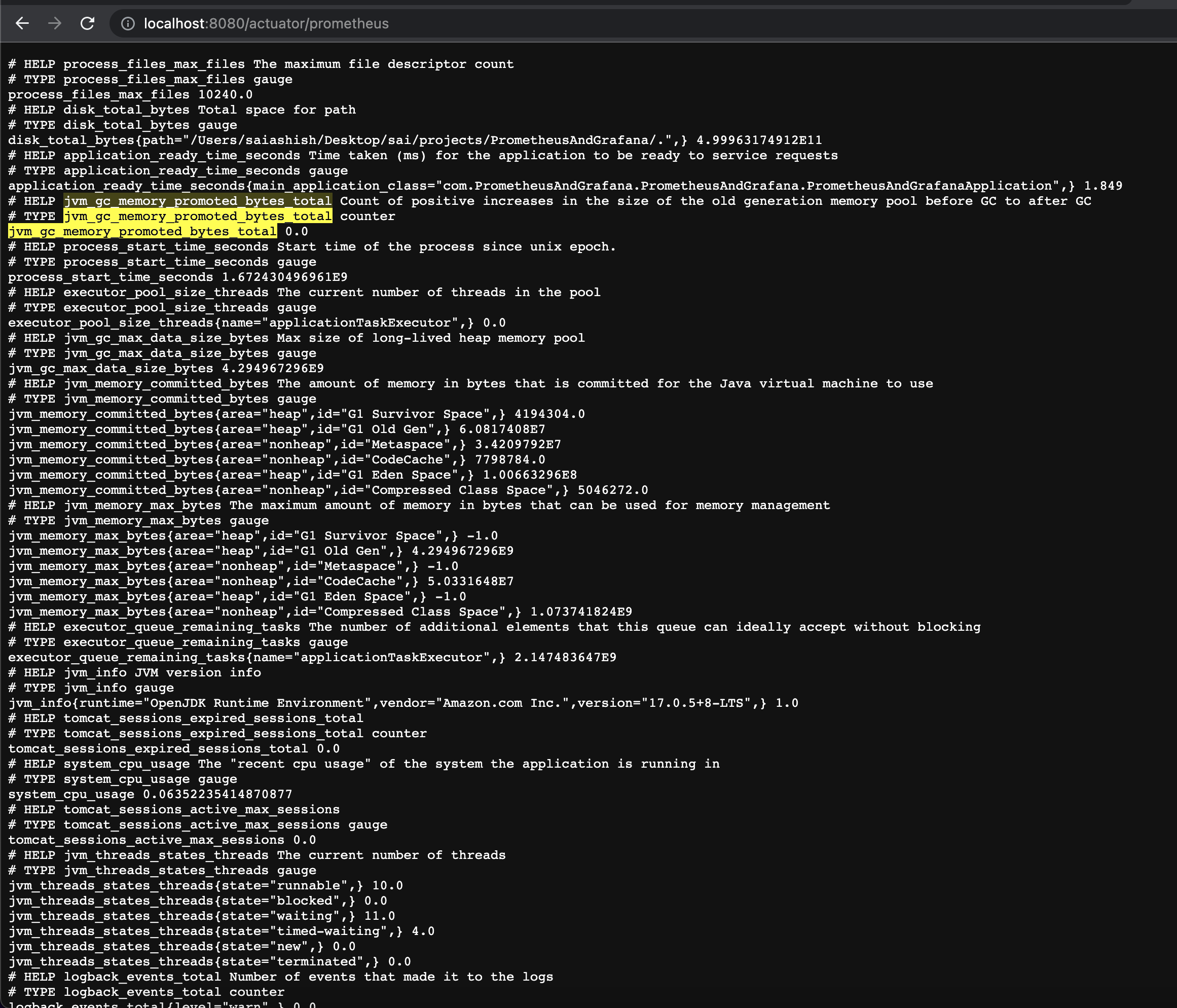The width and height of the screenshot is (1177, 1008).
Task: Click jvm_memory_max_bytes CodeCache metric line
Action: (x=261, y=581)
